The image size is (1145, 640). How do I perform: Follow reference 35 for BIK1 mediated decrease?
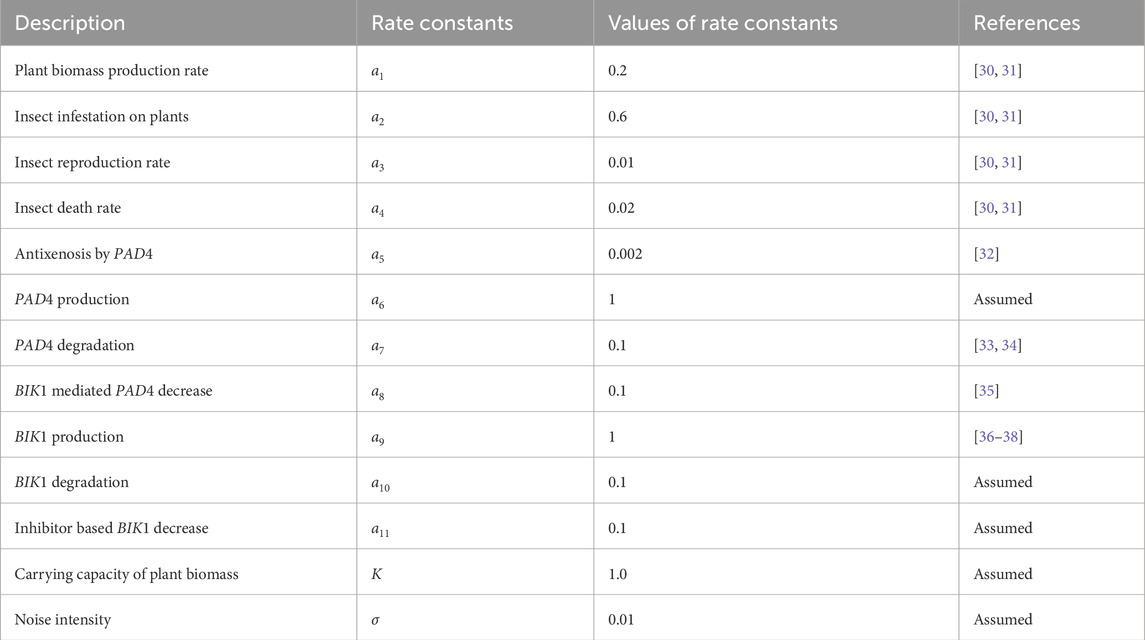tap(986, 391)
